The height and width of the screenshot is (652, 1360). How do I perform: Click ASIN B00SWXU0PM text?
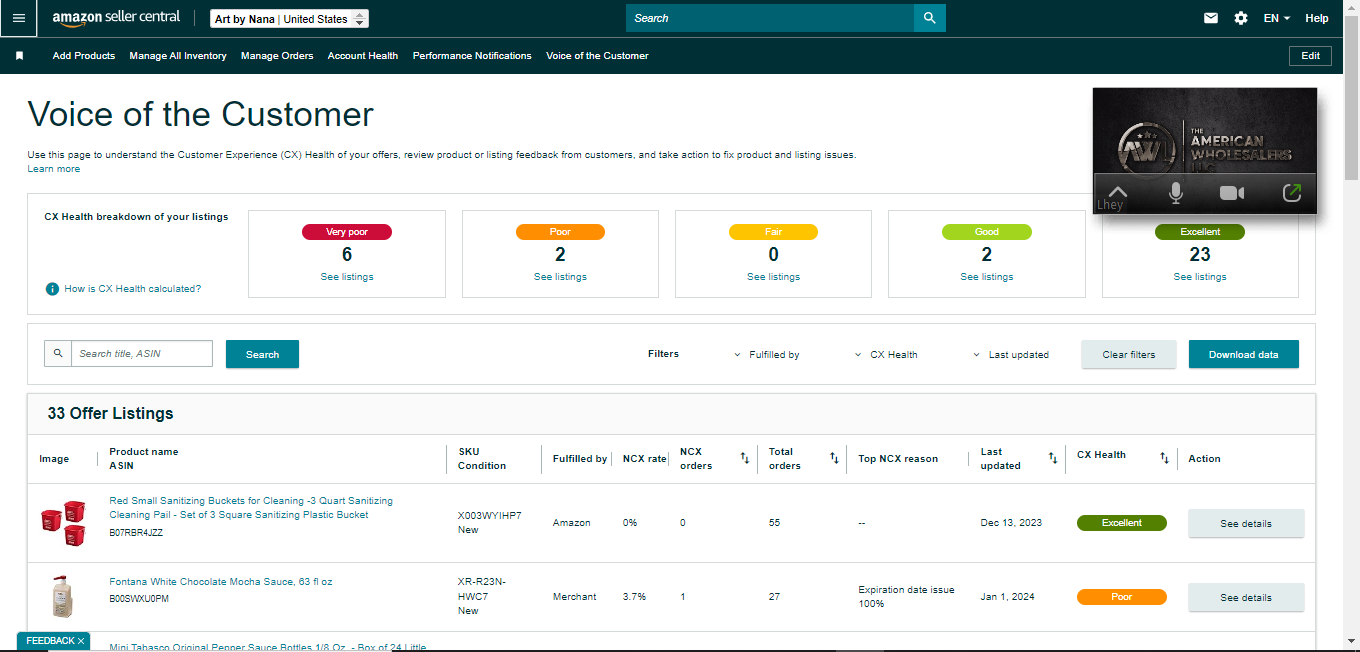[139, 599]
